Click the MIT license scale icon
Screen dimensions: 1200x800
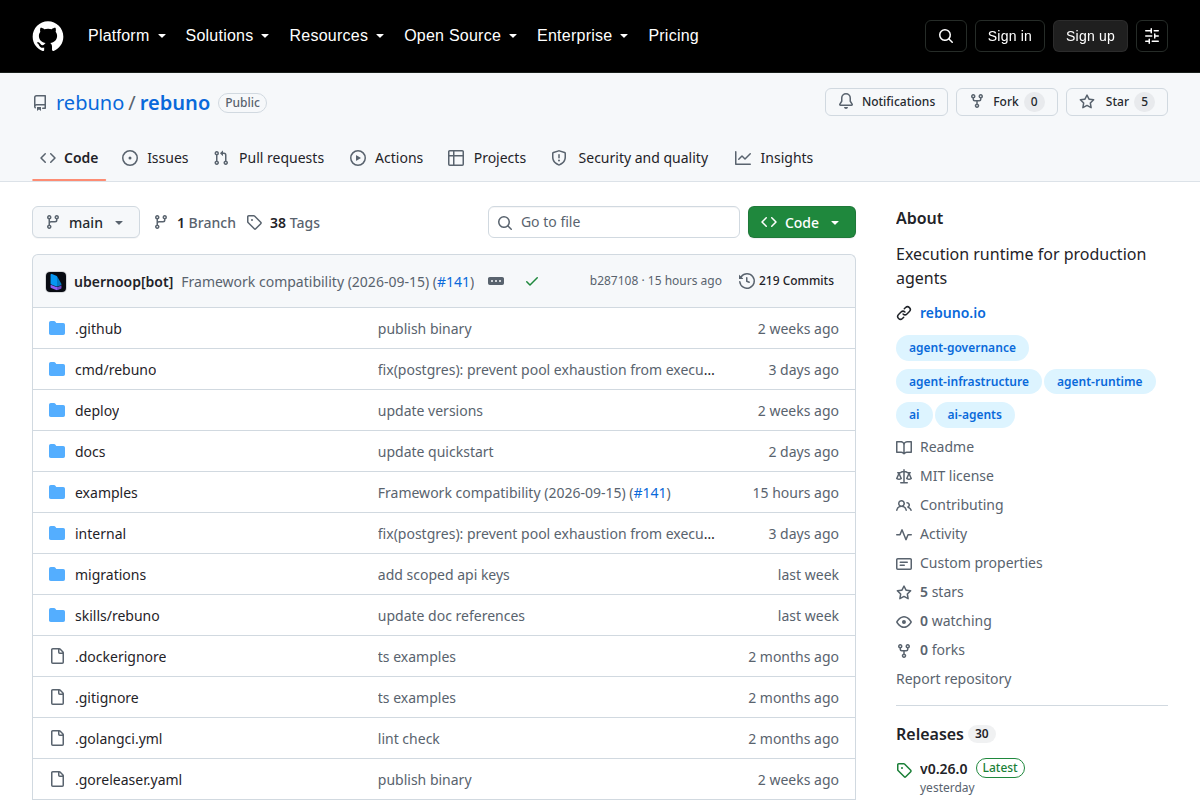904,476
